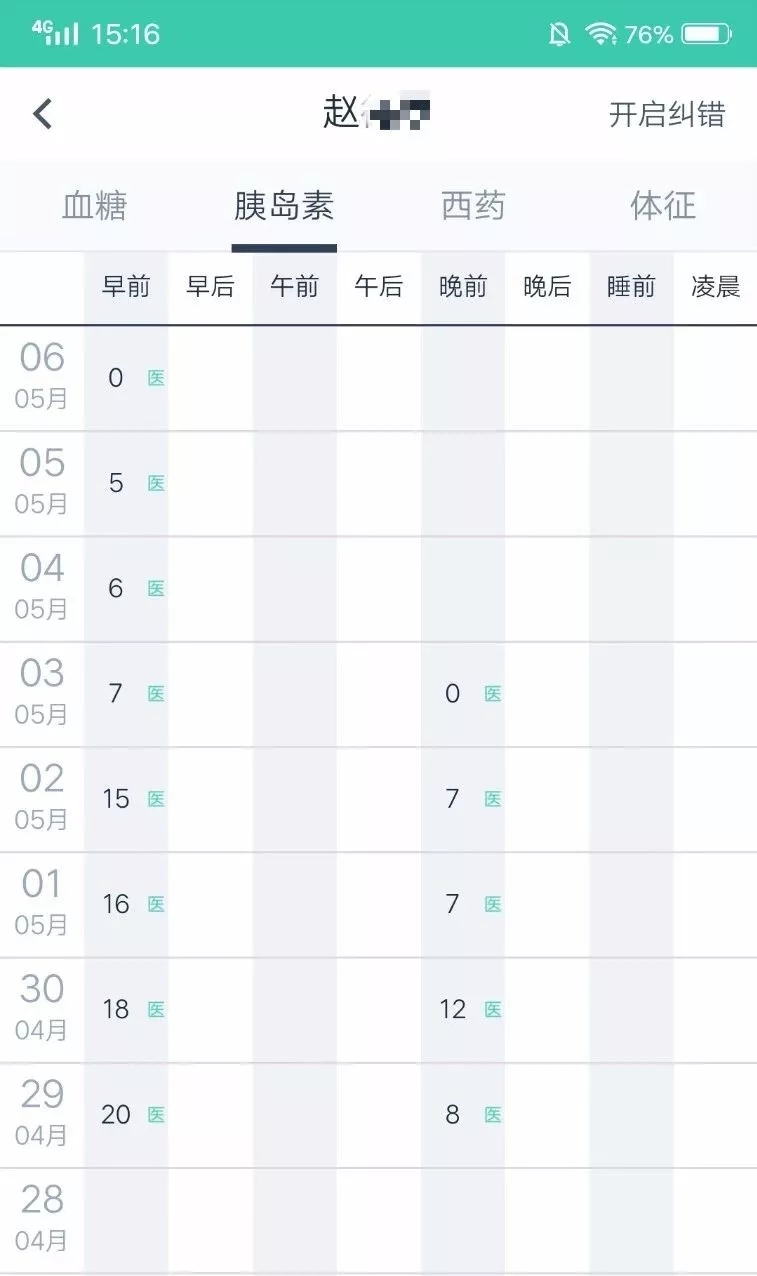757x1276 pixels.
Task: Open the 01 May 晚前 value 7
Action: point(453,904)
